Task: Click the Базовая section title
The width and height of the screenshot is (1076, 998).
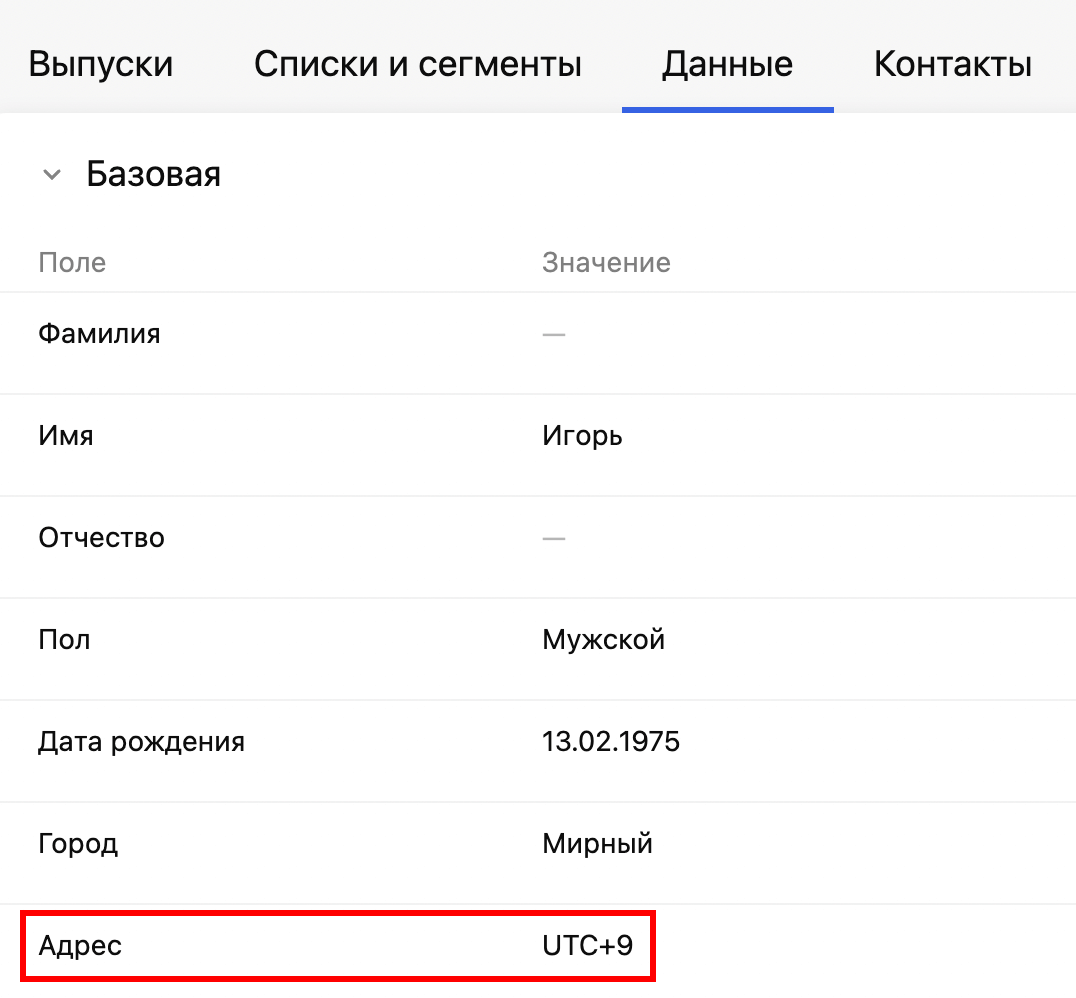Action: (x=153, y=174)
